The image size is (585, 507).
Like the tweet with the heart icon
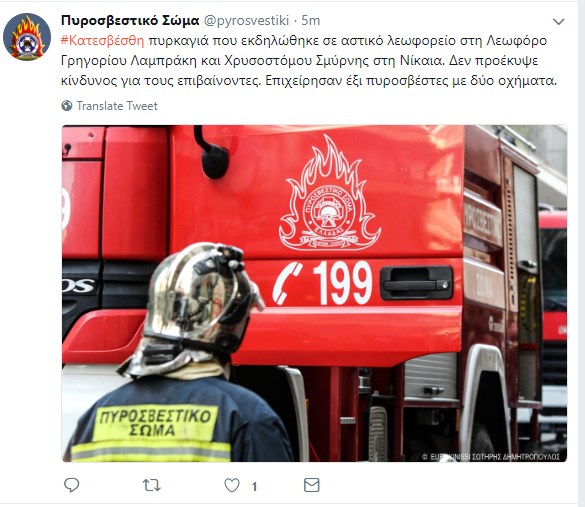(232, 485)
